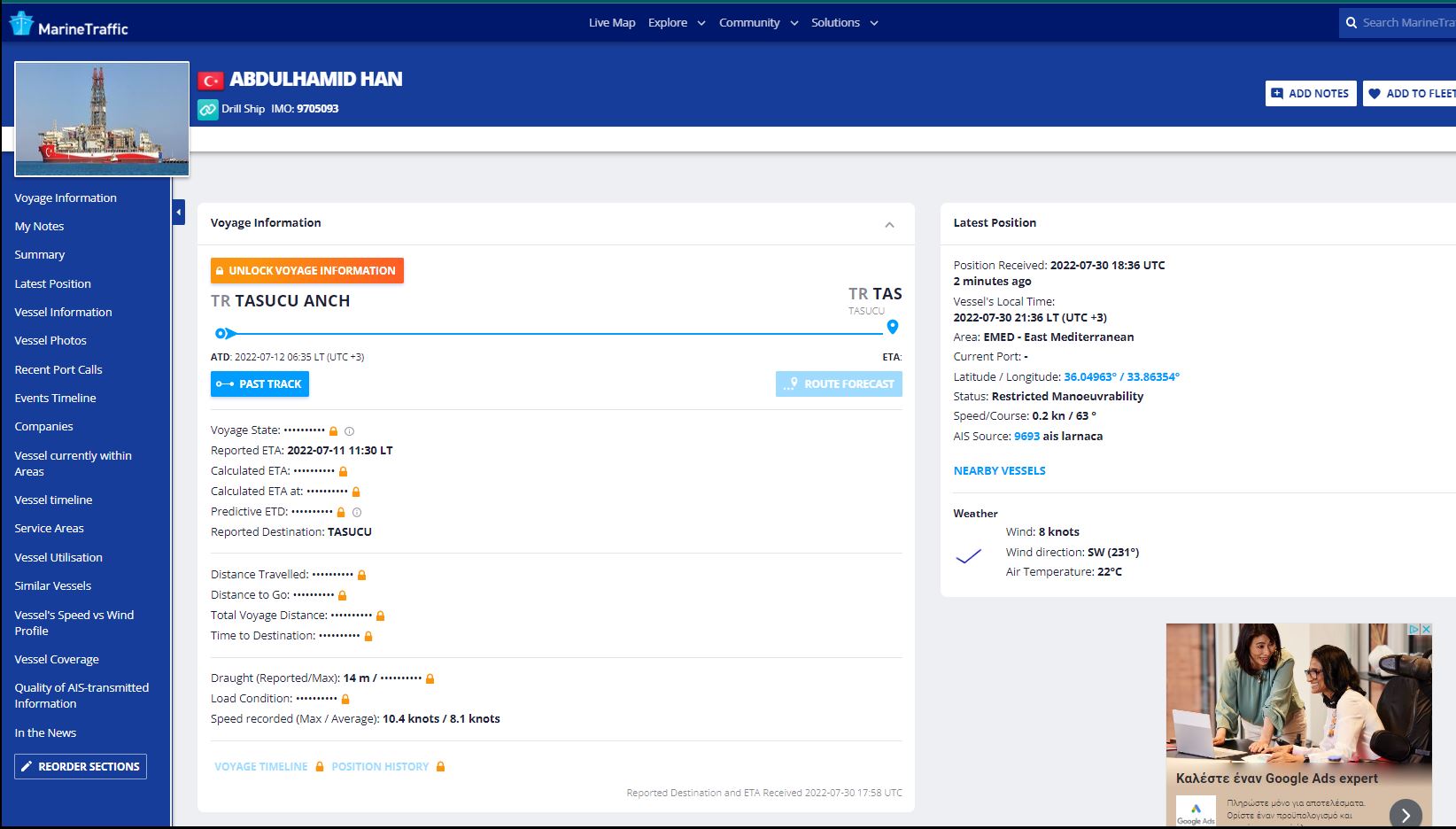Expand the Community dropdown menu
The width and height of the screenshot is (1456, 829).
tap(758, 23)
